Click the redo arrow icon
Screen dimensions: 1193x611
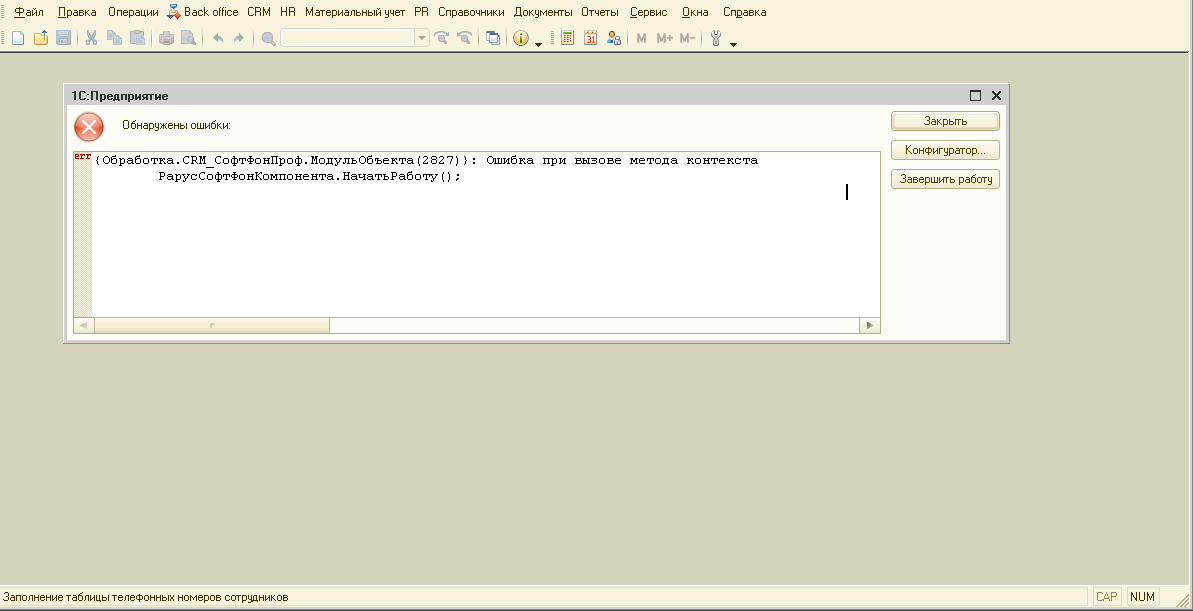239,38
